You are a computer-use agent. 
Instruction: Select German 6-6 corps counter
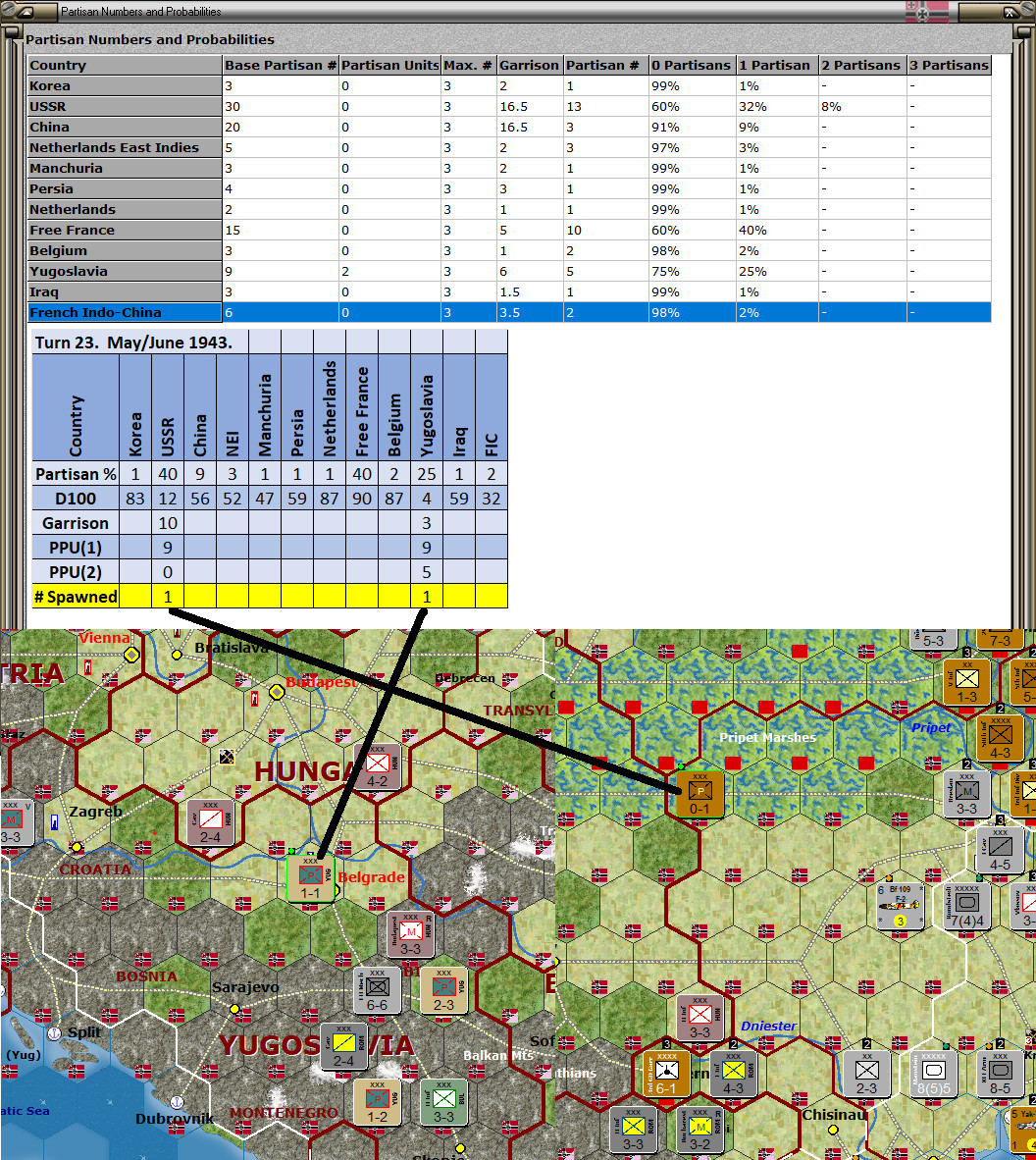tap(377, 990)
